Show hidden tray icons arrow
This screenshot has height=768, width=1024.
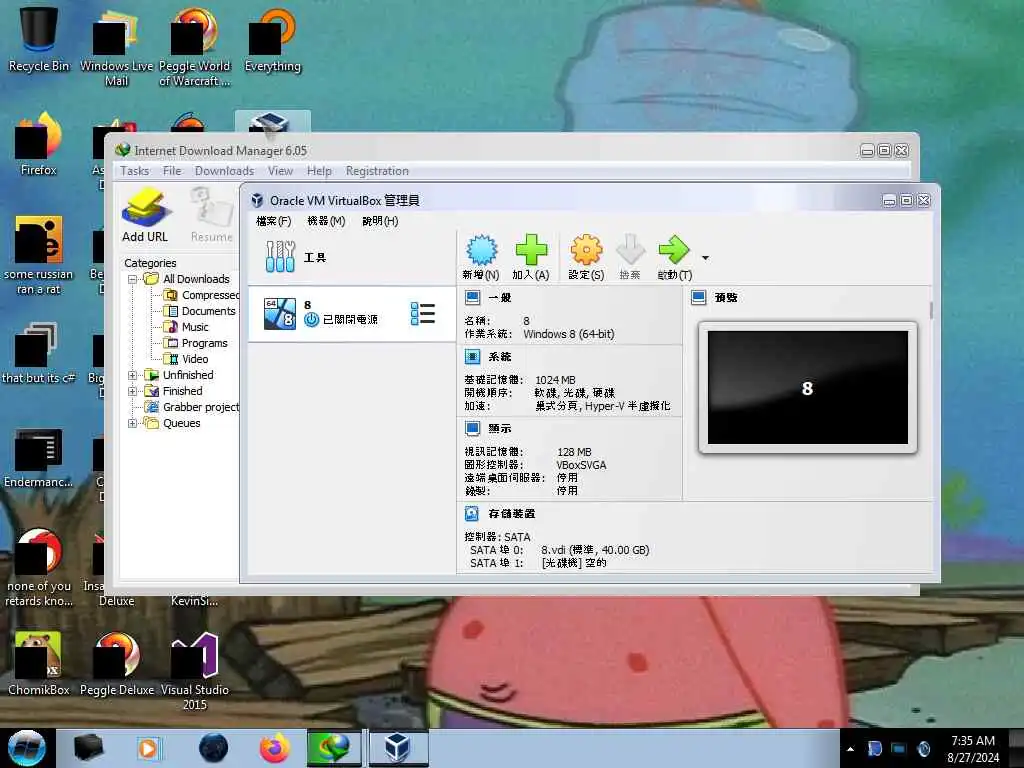tap(850, 749)
